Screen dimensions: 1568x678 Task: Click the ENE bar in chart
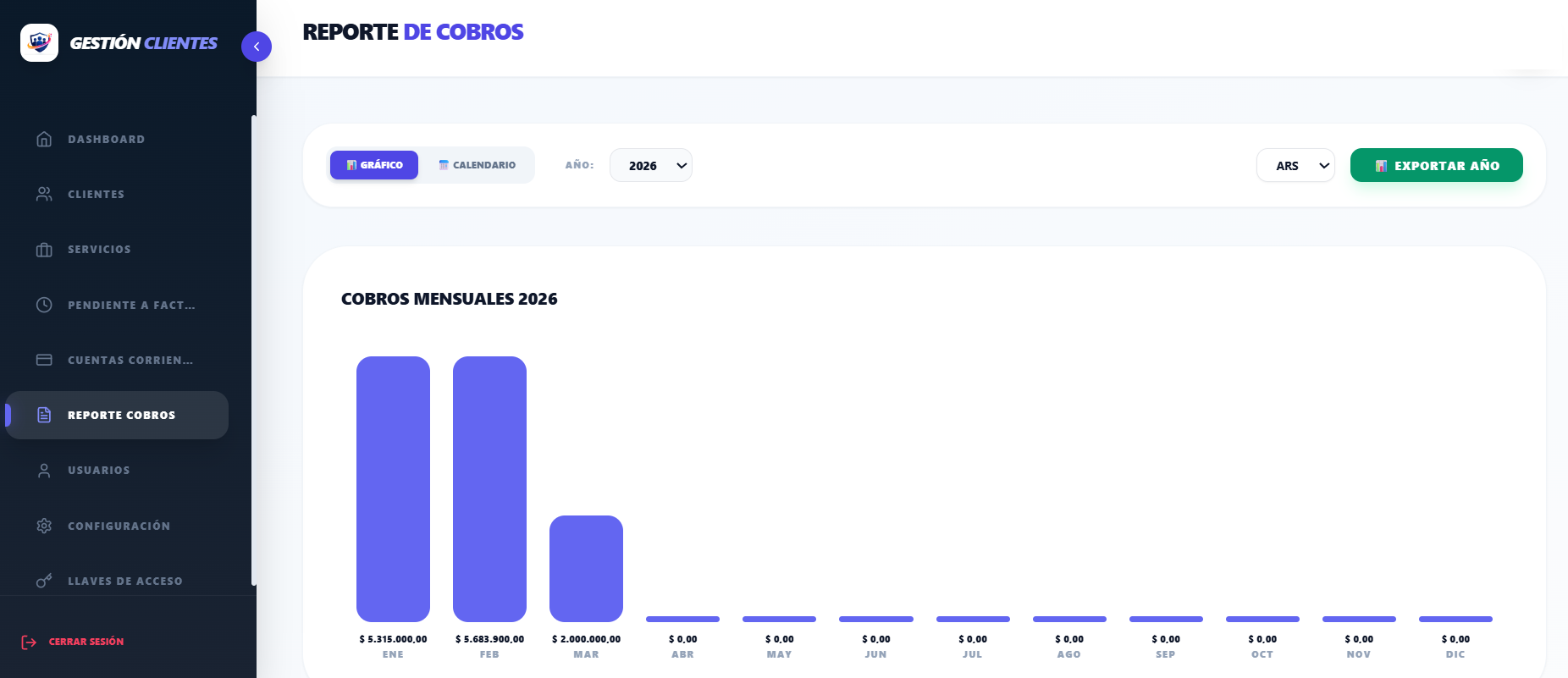[x=393, y=489]
